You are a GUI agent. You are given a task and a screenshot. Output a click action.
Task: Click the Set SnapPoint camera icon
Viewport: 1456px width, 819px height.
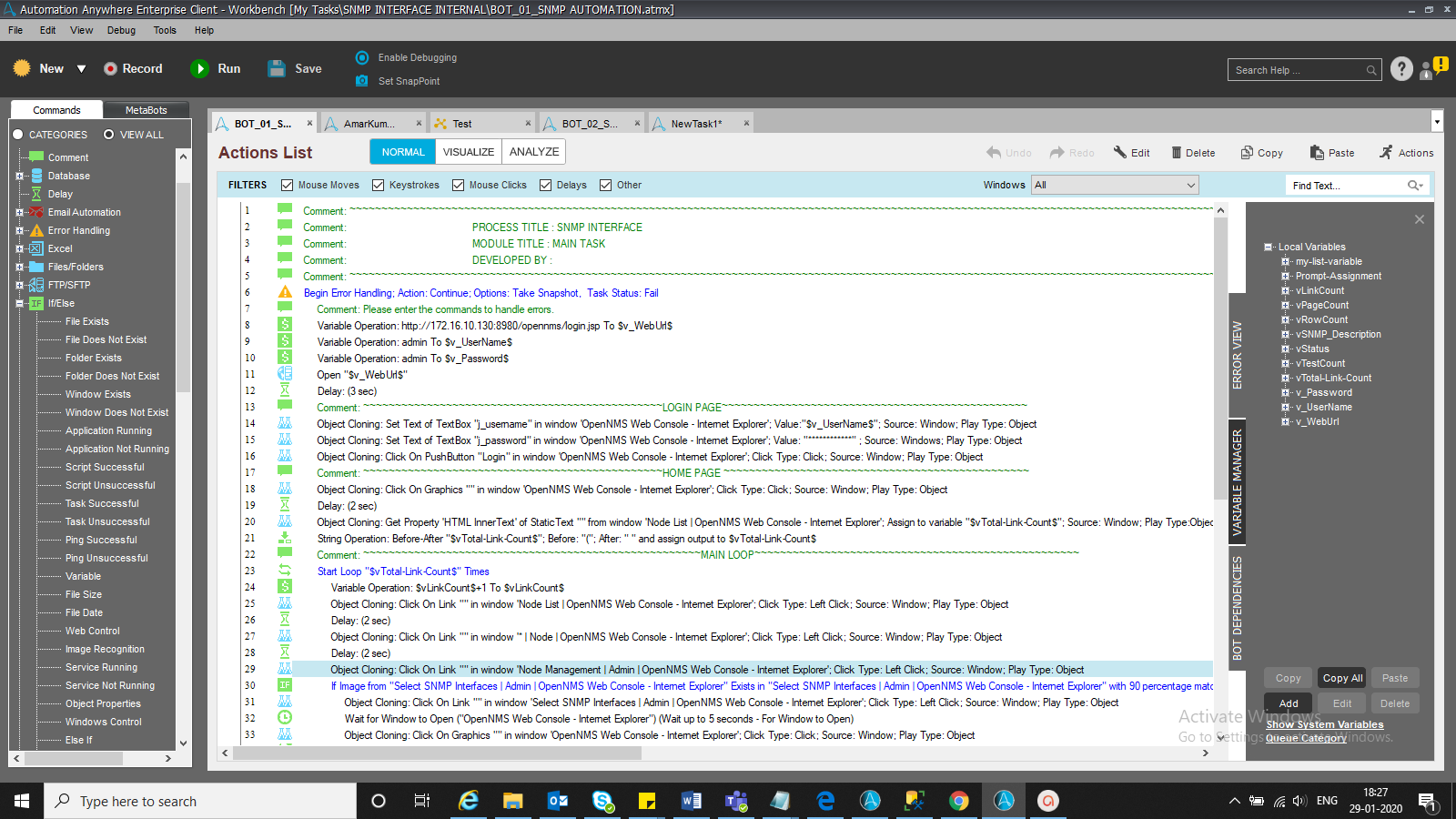coord(362,81)
